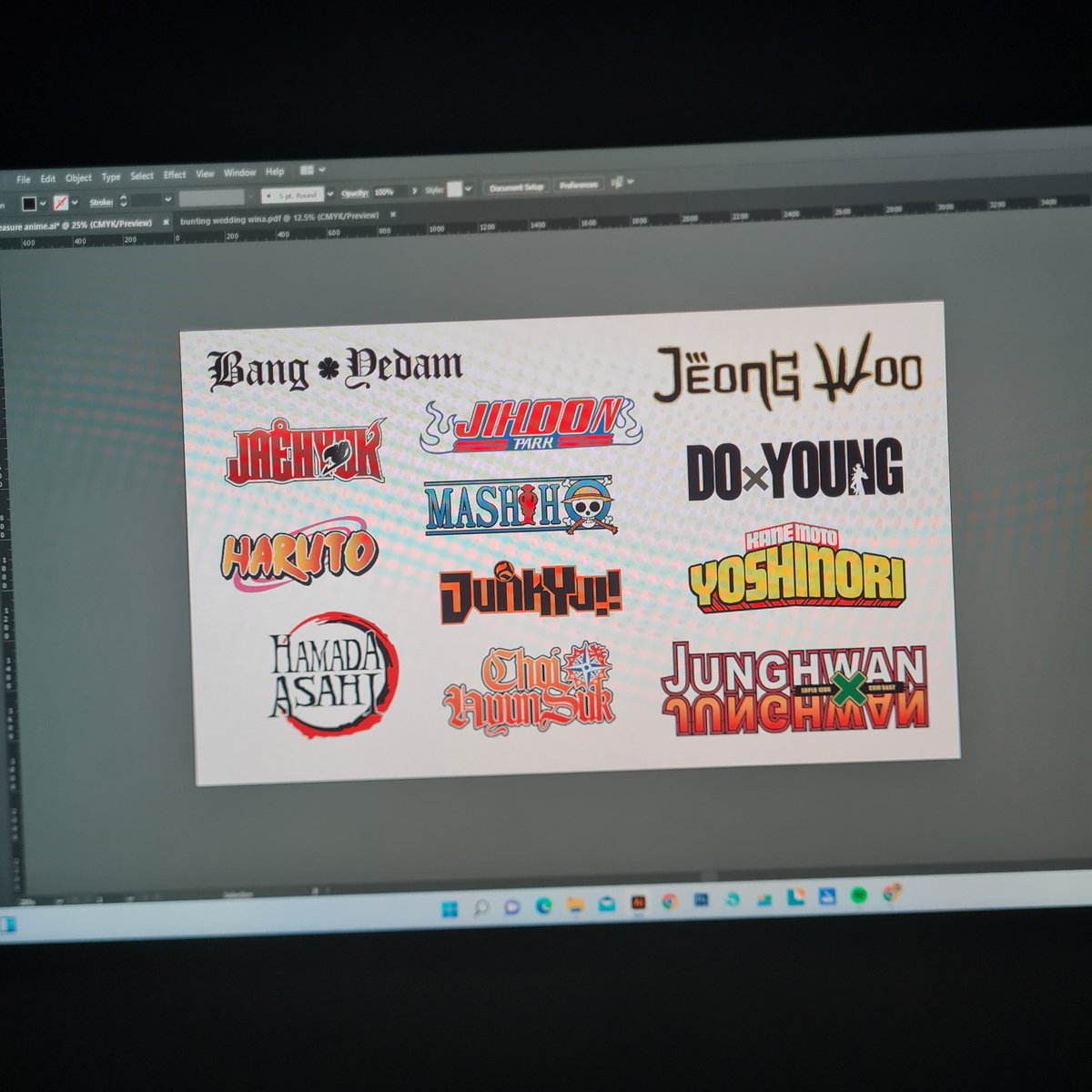Screen dimensions: 1092x1092
Task: Switch to Adobe Illustrator taskbar icon
Action: pyautogui.click(x=638, y=902)
